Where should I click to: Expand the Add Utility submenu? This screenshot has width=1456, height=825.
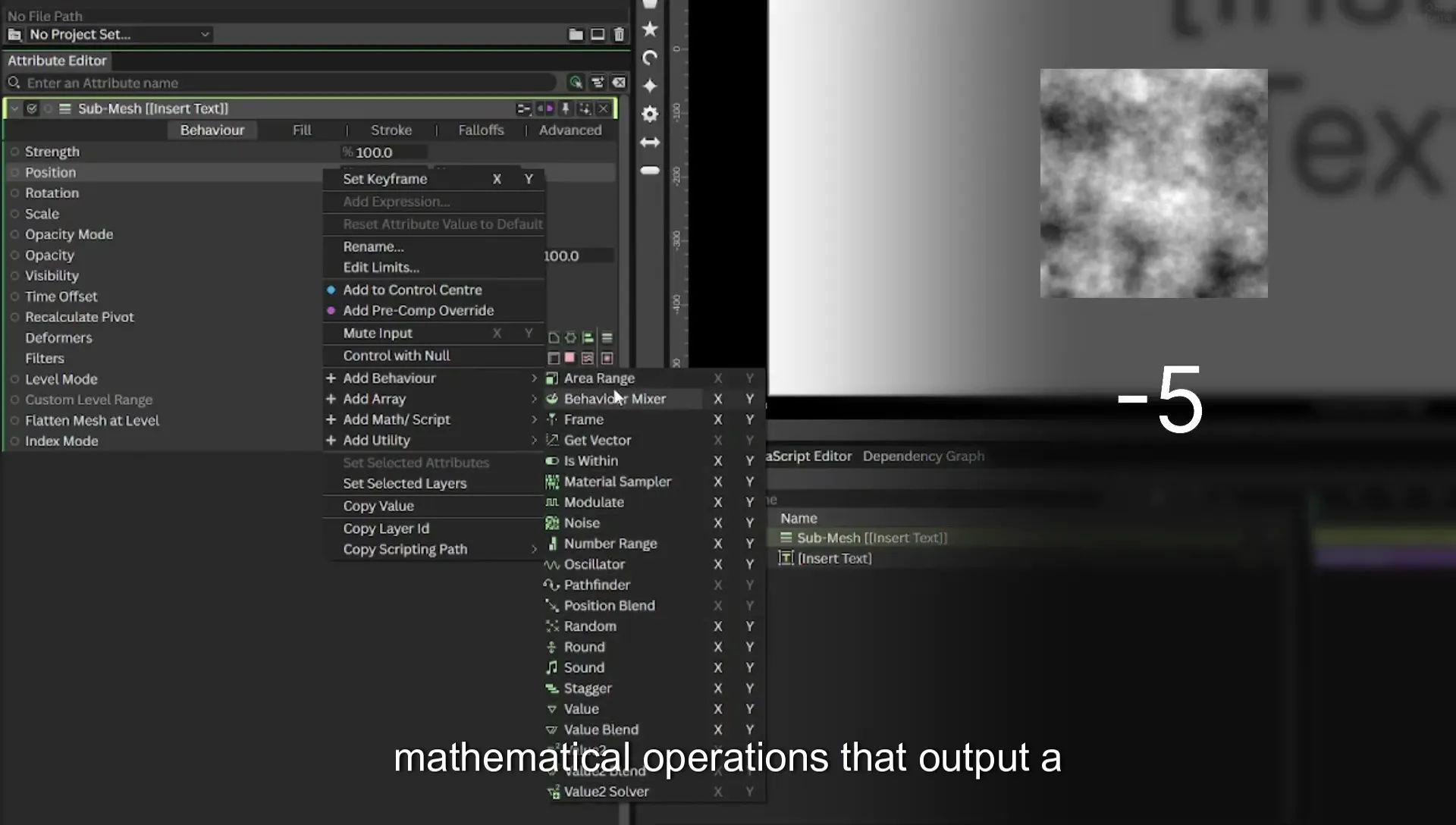[434, 440]
